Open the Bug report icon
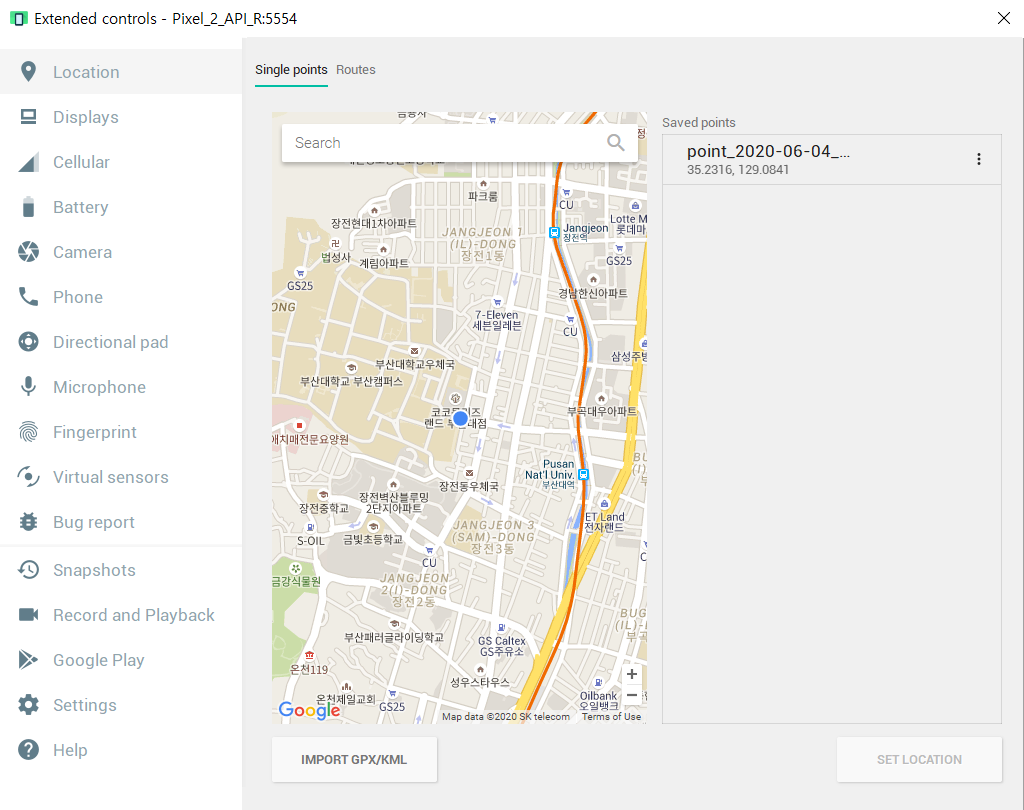1024x810 pixels. (x=28, y=522)
